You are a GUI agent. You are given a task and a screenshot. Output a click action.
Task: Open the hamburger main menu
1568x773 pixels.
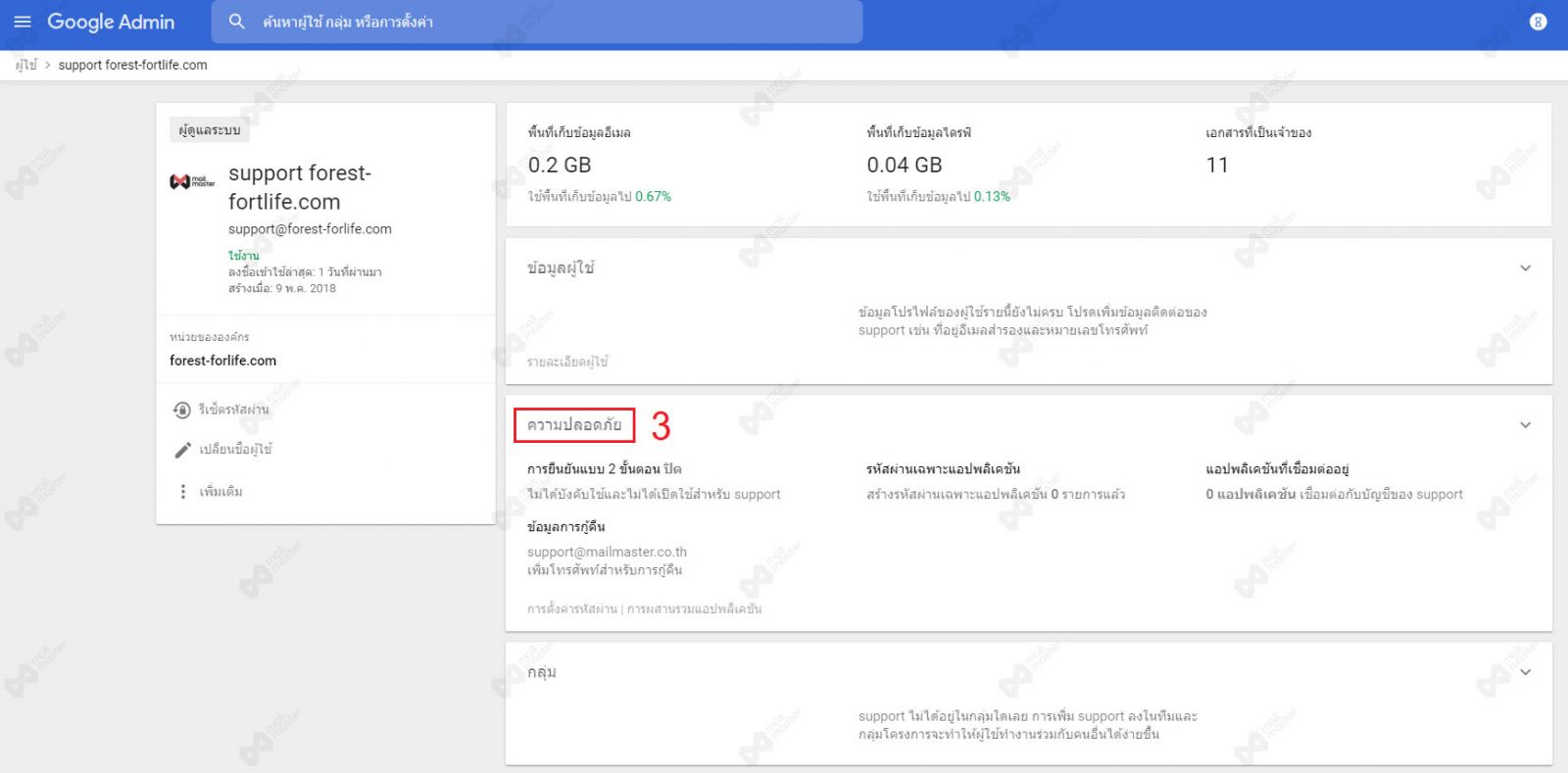pos(23,22)
